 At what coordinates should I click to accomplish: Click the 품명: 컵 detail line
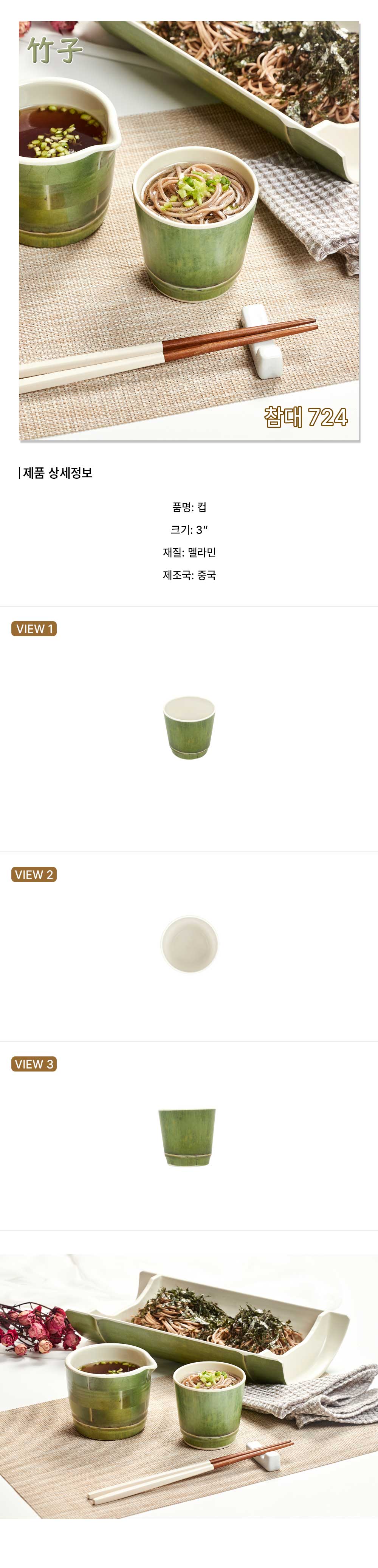click(189, 507)
